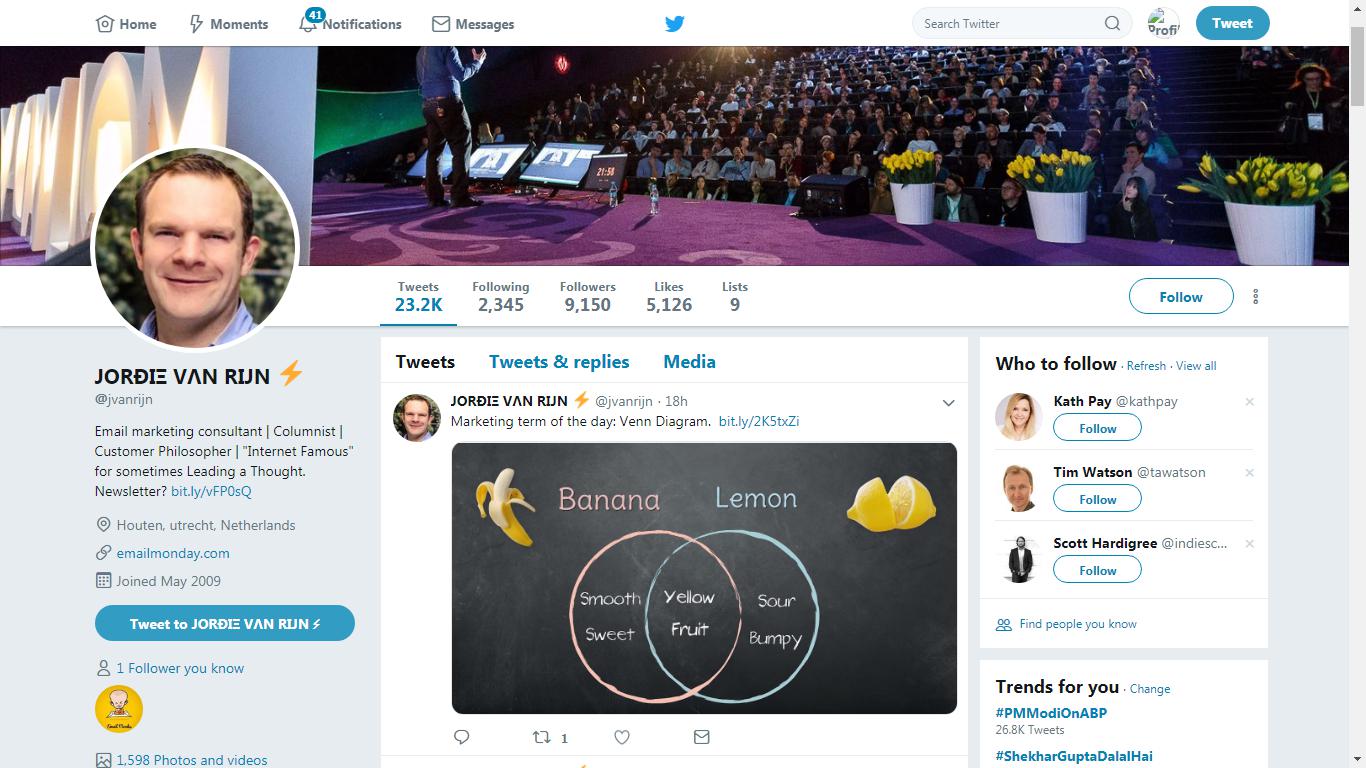Open profile avatar account menu
Viewport: 1366px width, 768px height.
tap(1163, 23)
